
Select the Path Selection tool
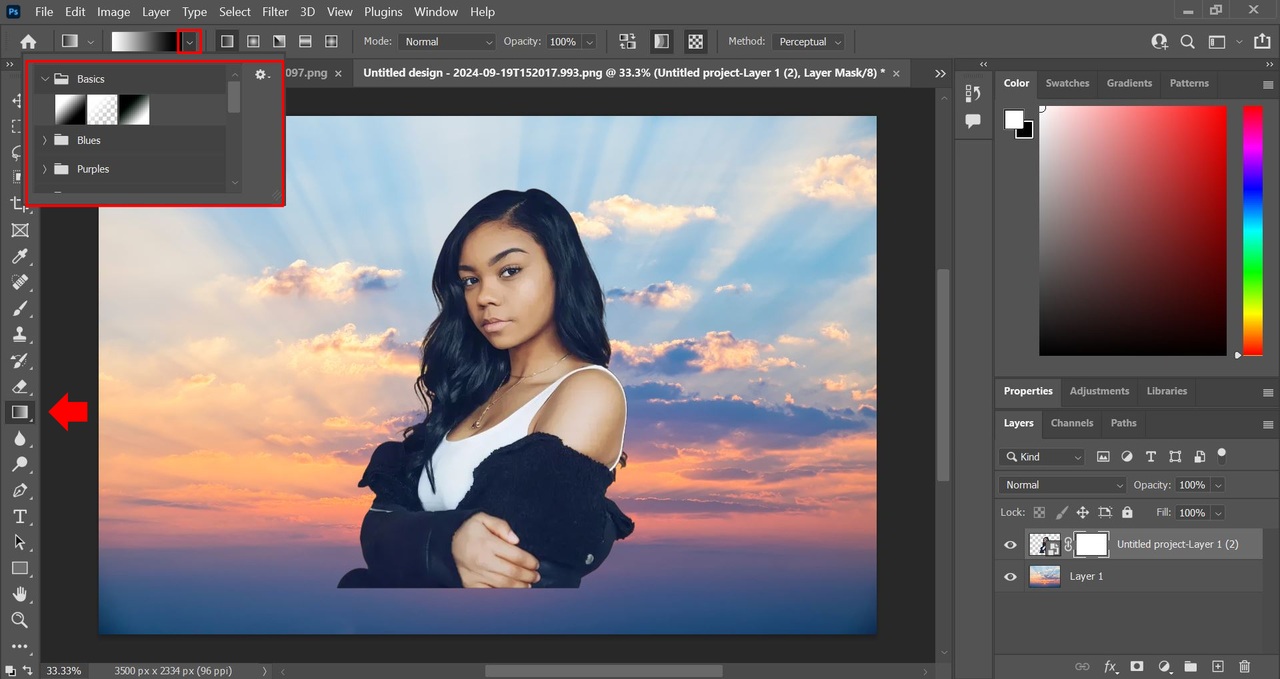(19, 542)
